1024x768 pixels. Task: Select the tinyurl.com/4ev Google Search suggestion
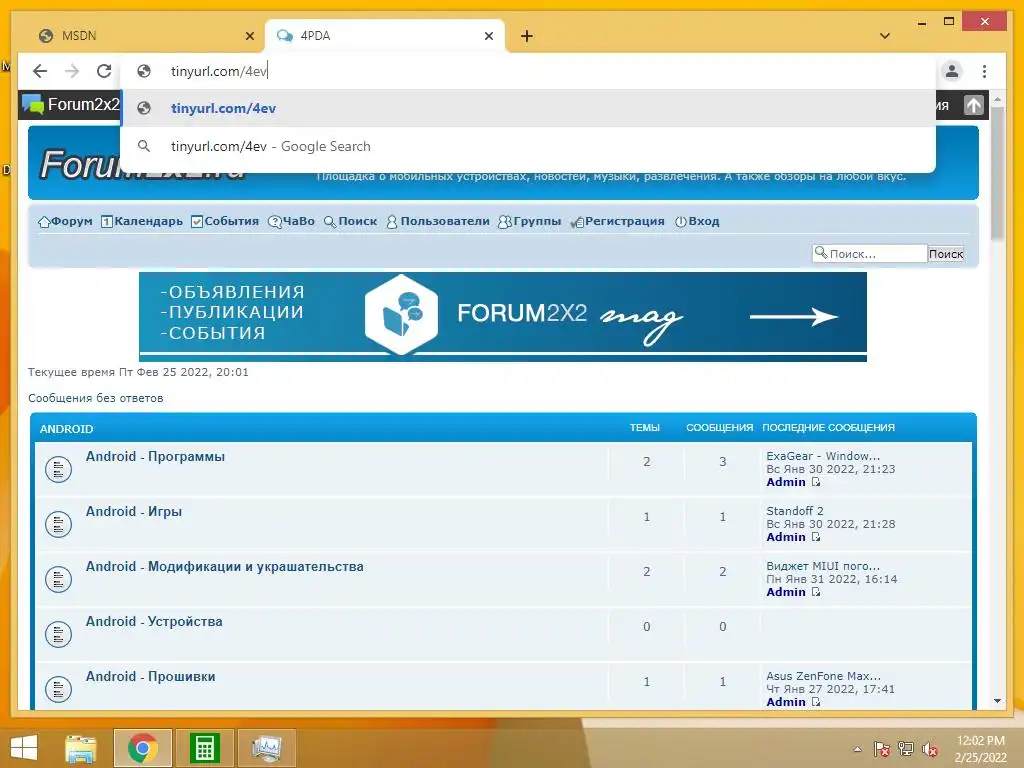(528, 146)
